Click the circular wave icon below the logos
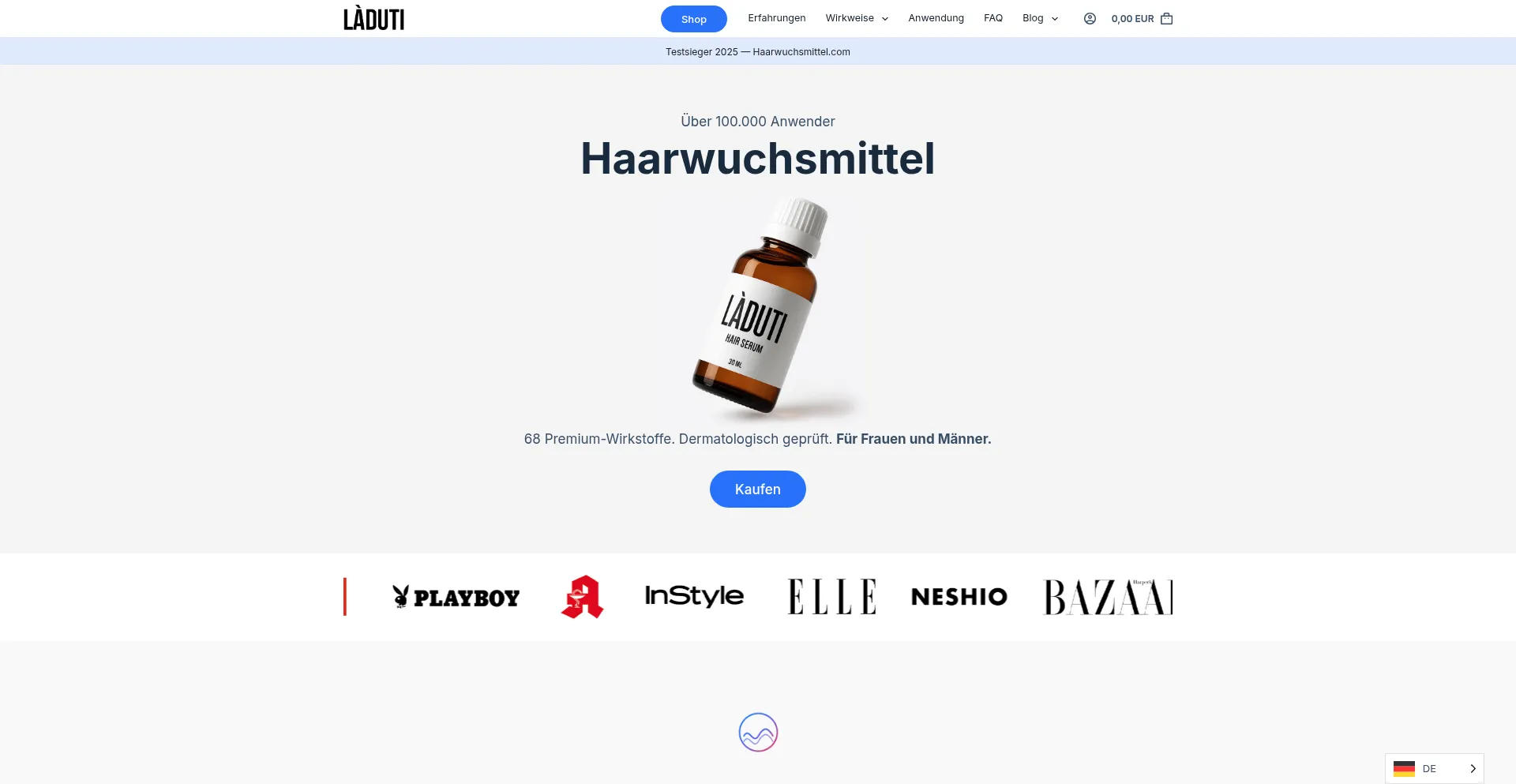Screen dimensions: 1516x784 [x=758, y=733]
